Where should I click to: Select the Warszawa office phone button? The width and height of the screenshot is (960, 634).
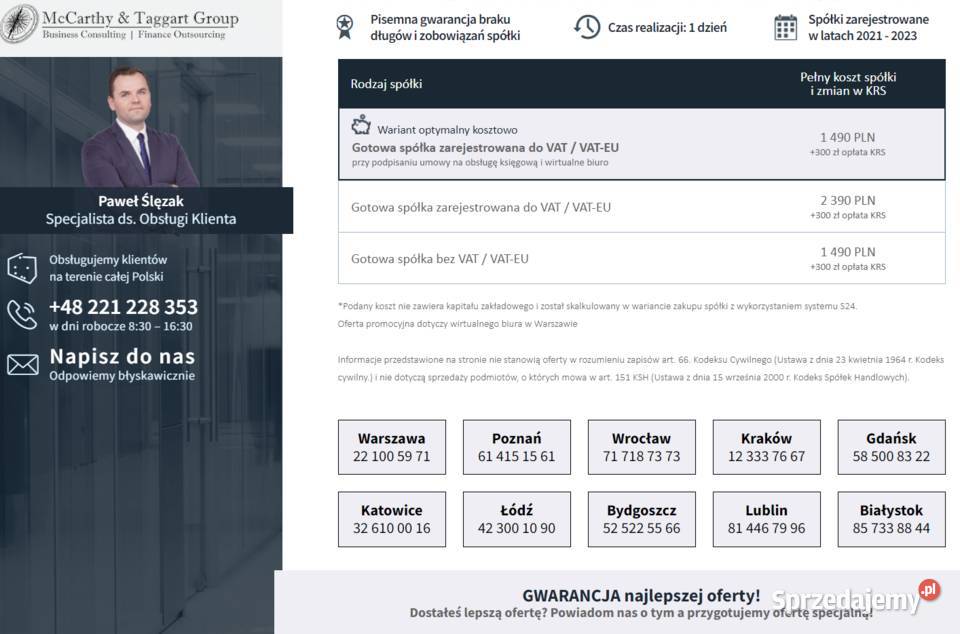391,447
